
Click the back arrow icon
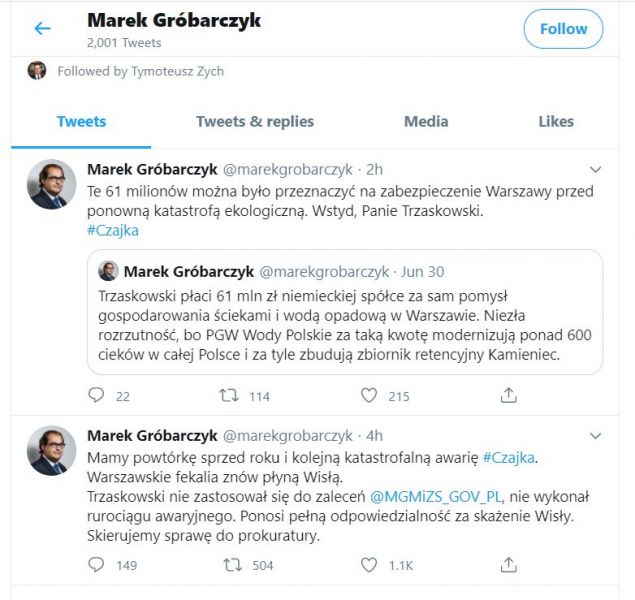pyautogui.click(x=42, y=29)
